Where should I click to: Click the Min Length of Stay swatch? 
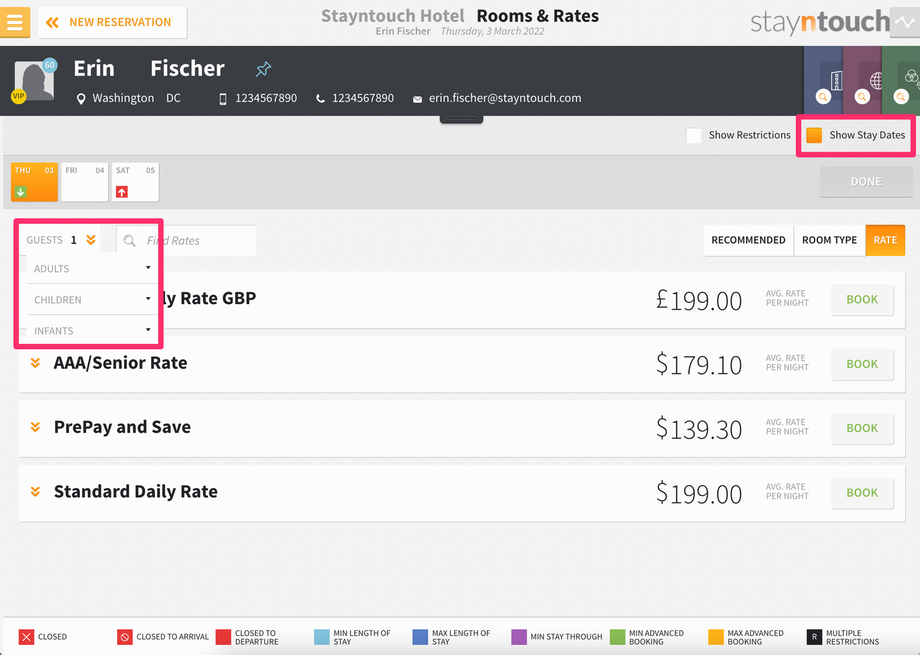pyautogui.click(x=322, y=637)
